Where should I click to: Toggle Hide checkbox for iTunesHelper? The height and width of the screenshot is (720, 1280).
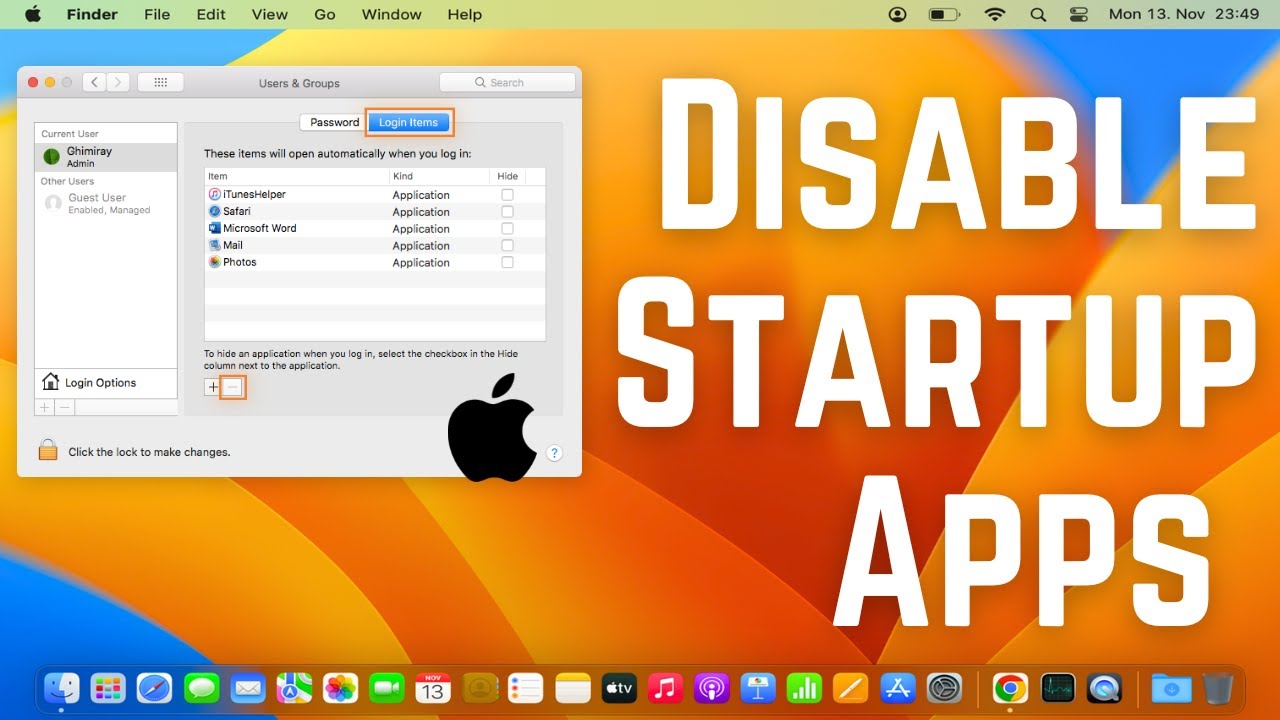pos(507,195)
